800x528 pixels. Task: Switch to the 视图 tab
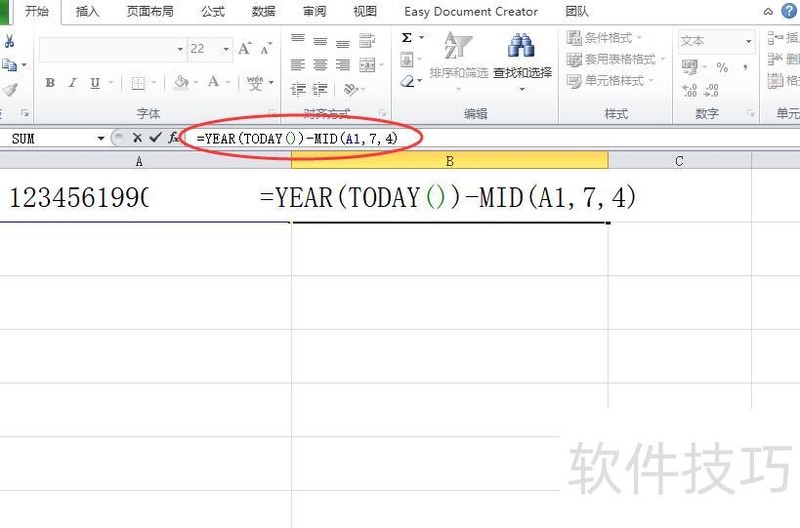(365, 11)
